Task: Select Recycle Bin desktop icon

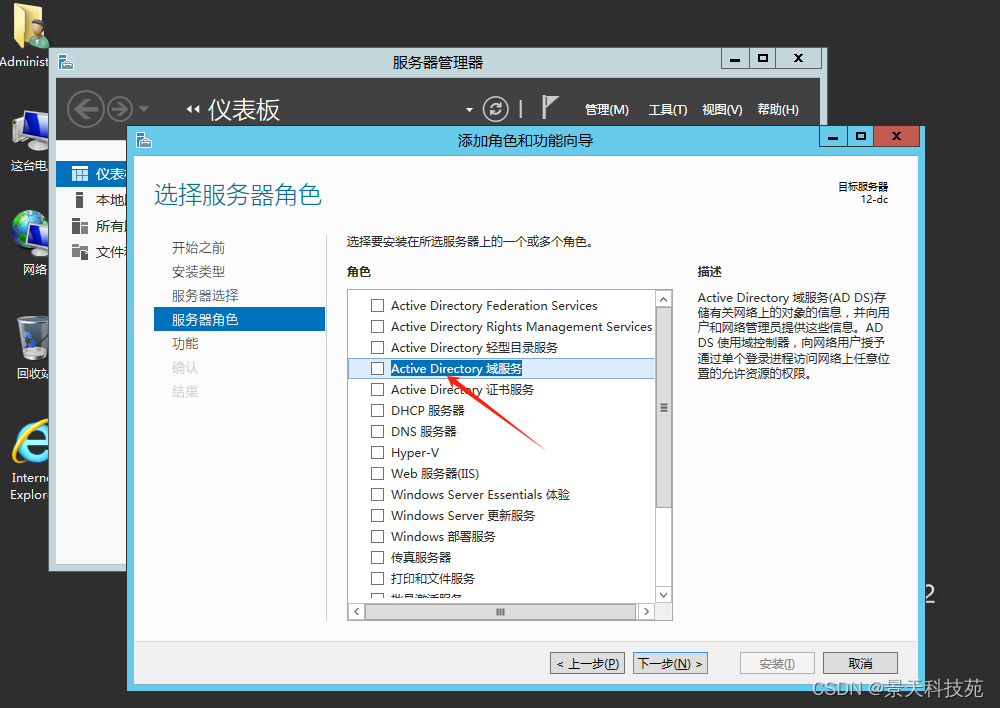Action: [32, 338]
